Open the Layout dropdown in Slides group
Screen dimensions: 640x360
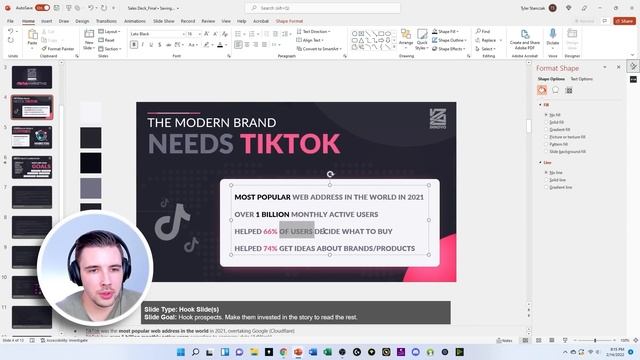click(x=109, y=31)
